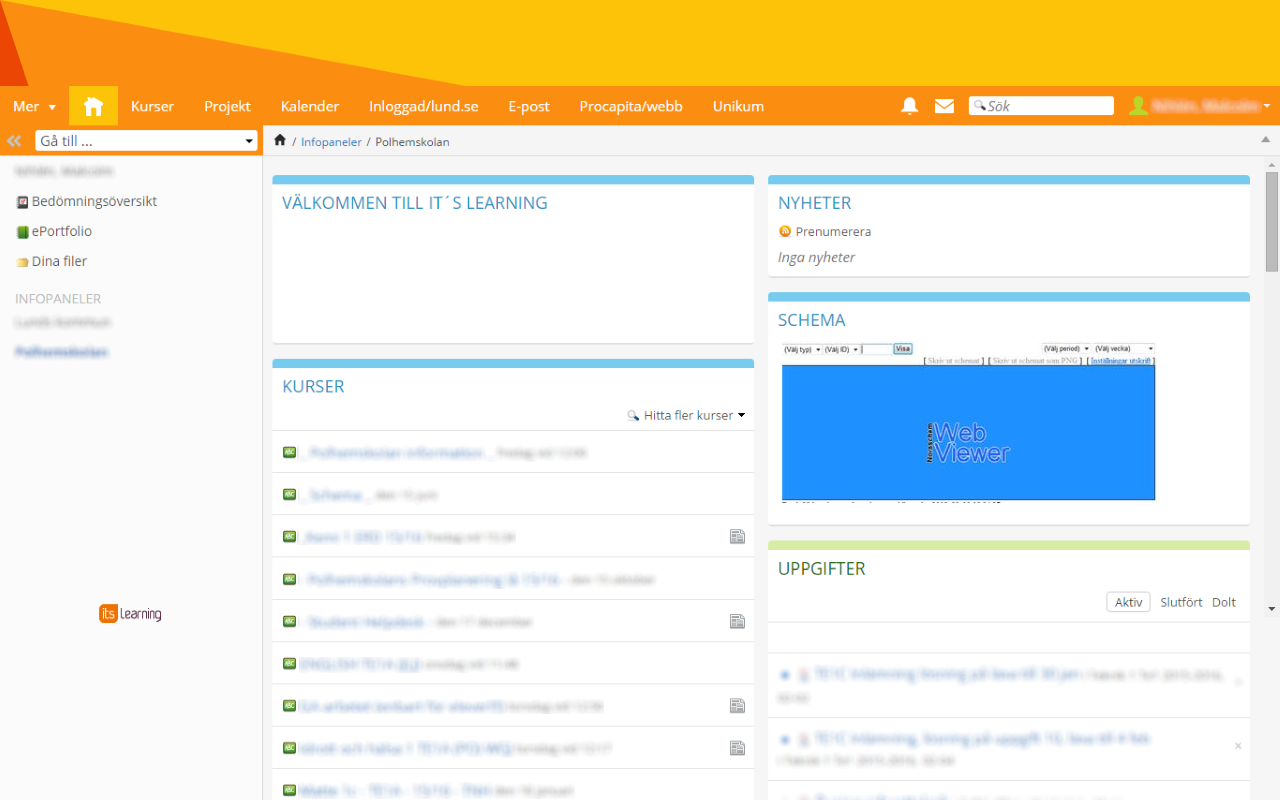Viewport: 1280px width, 800px height.
Task: Open the Kurser menu
Action: coord(152,106)
